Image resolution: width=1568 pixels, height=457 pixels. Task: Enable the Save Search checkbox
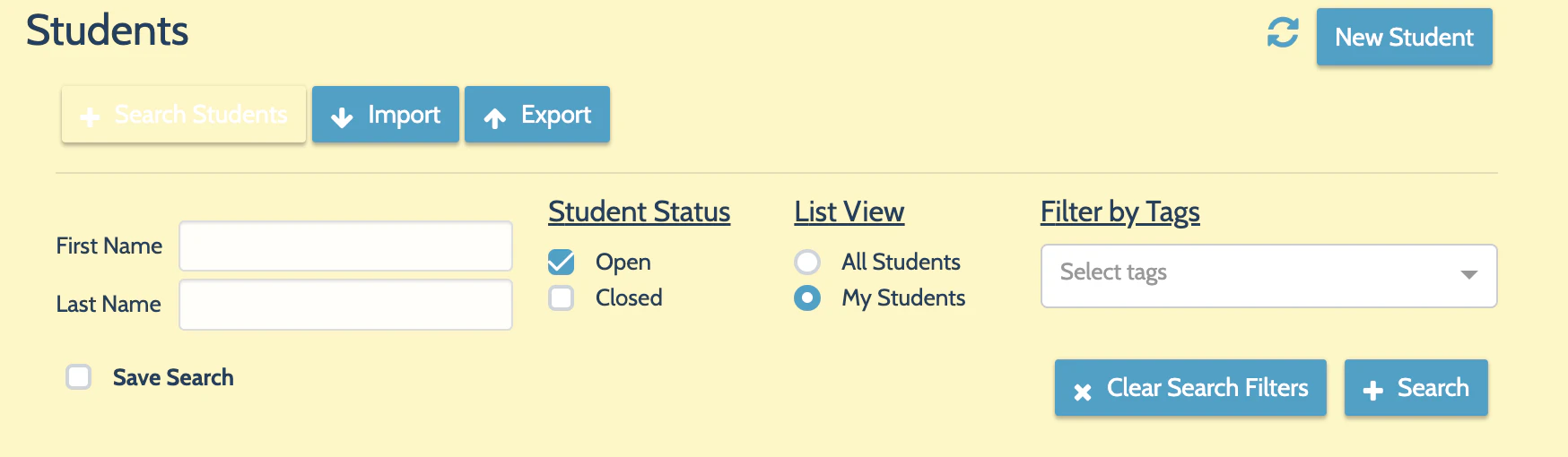[79, 377]
